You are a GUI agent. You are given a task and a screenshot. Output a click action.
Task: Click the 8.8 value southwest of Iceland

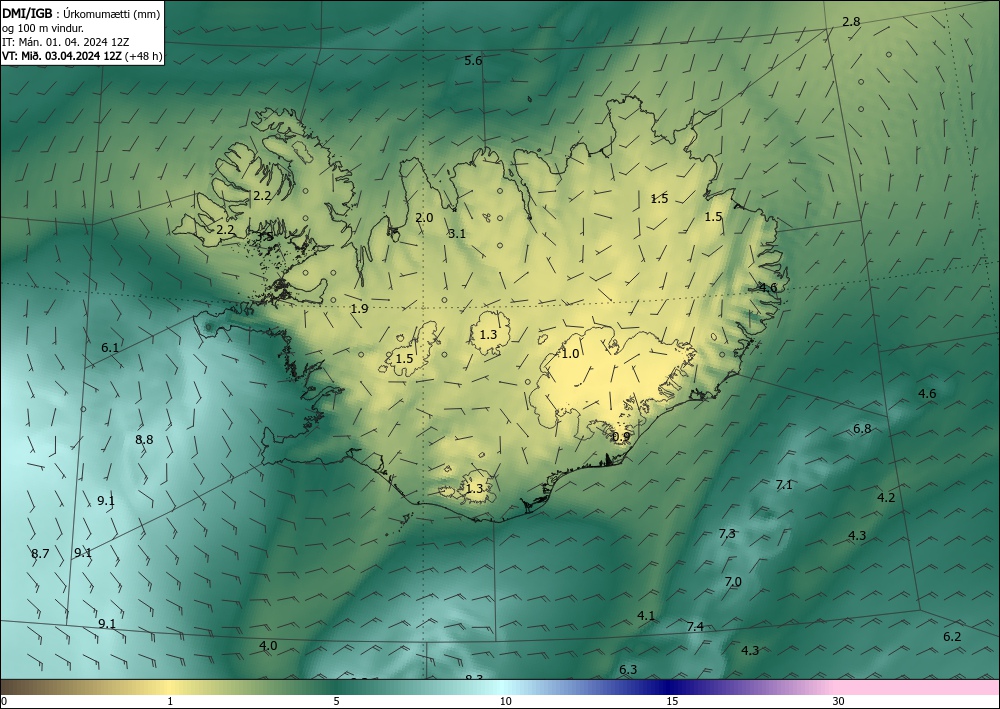144,440
